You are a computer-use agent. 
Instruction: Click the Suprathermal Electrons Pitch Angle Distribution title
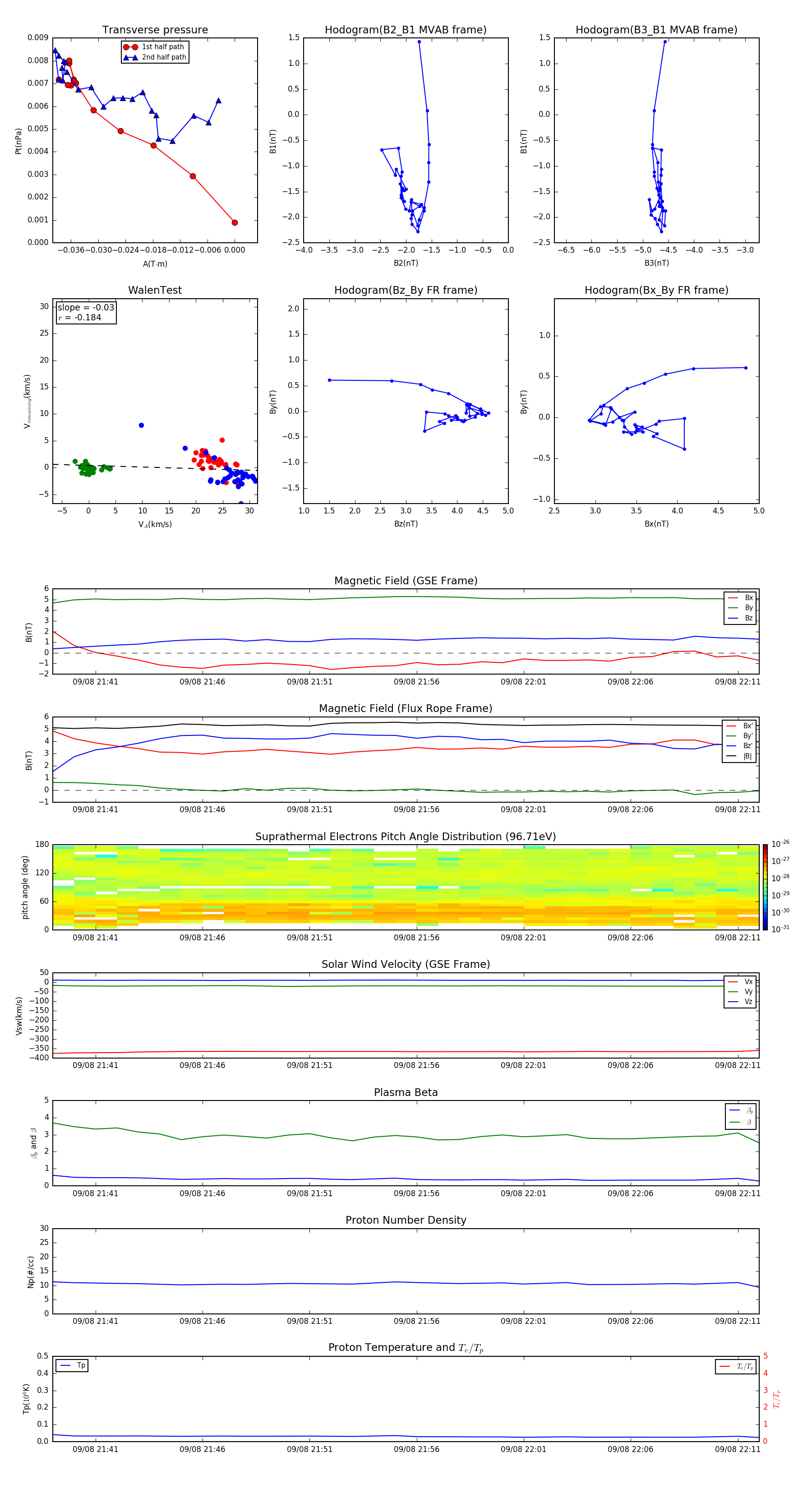406,837
